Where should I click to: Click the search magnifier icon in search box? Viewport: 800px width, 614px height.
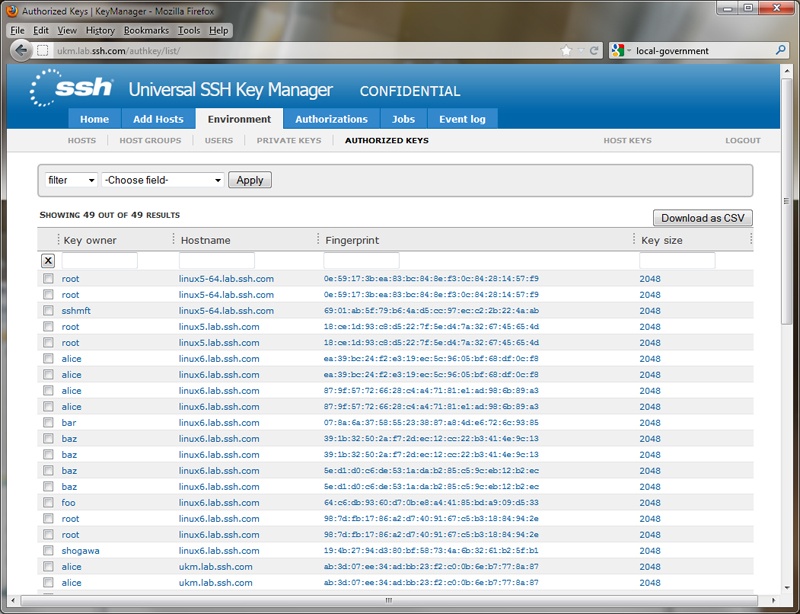(x=781, y=50)
